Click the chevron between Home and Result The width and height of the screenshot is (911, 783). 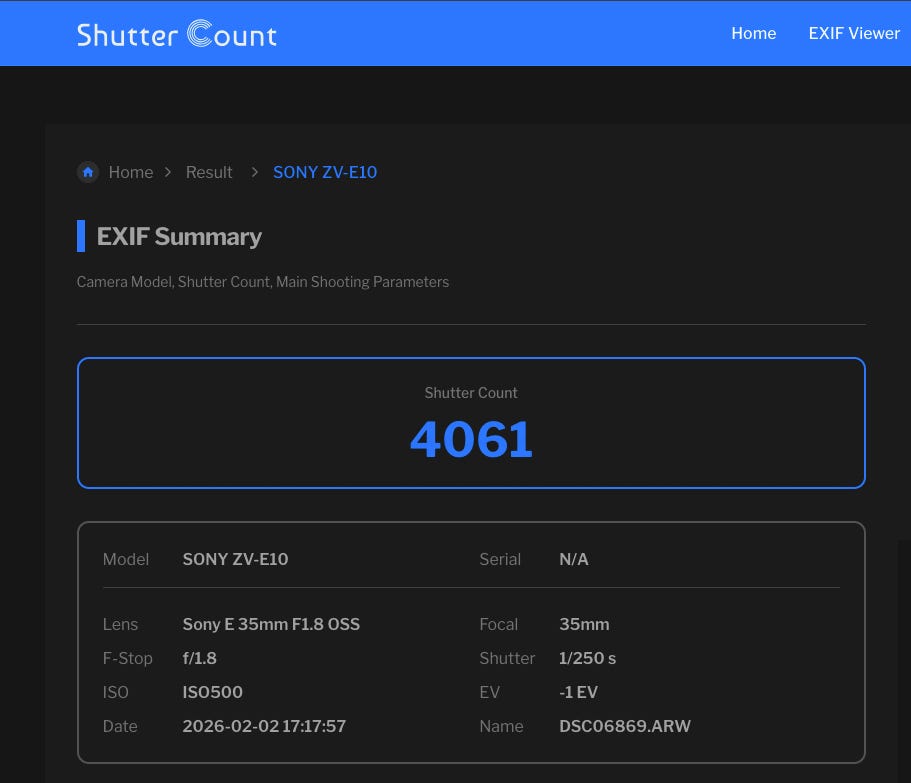click(x=168, y=172)
